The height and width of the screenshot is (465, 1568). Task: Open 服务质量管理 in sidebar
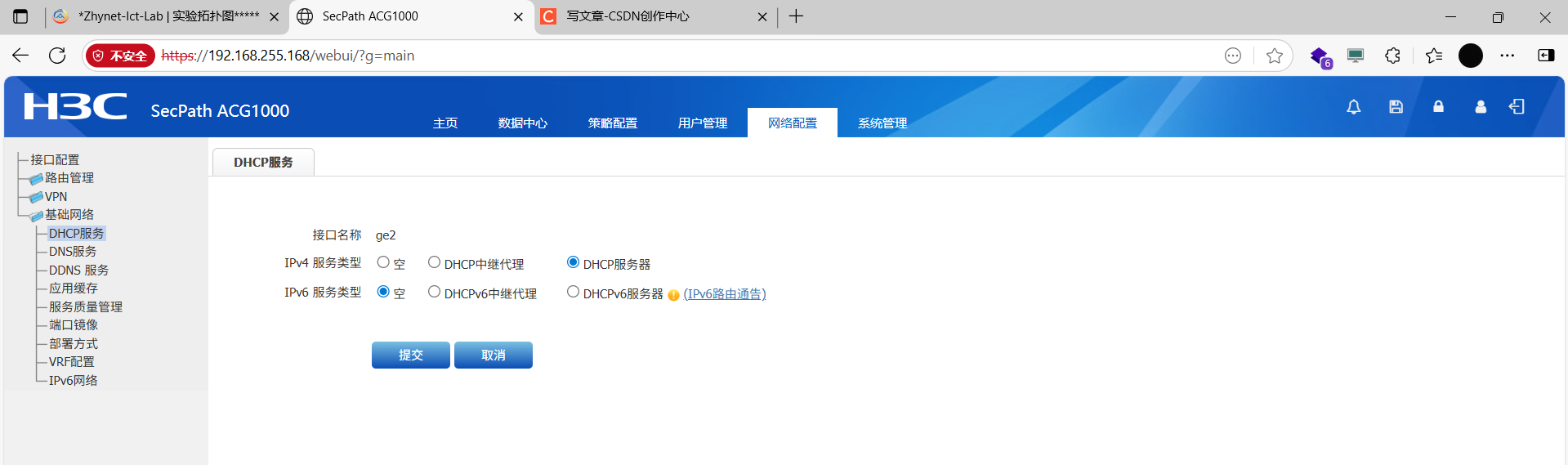[x=86, y=307]
